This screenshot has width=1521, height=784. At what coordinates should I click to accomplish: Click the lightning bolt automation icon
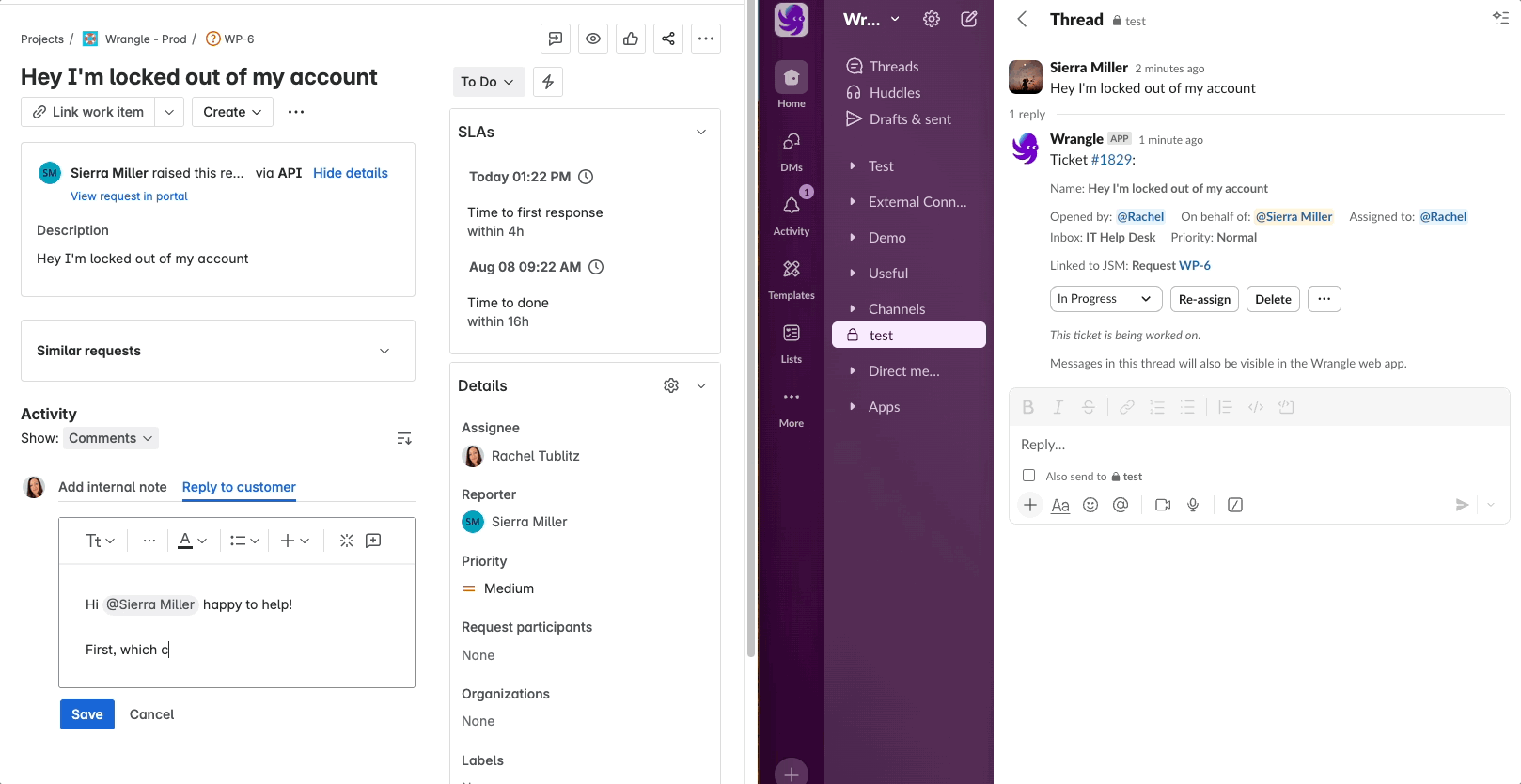548,82
